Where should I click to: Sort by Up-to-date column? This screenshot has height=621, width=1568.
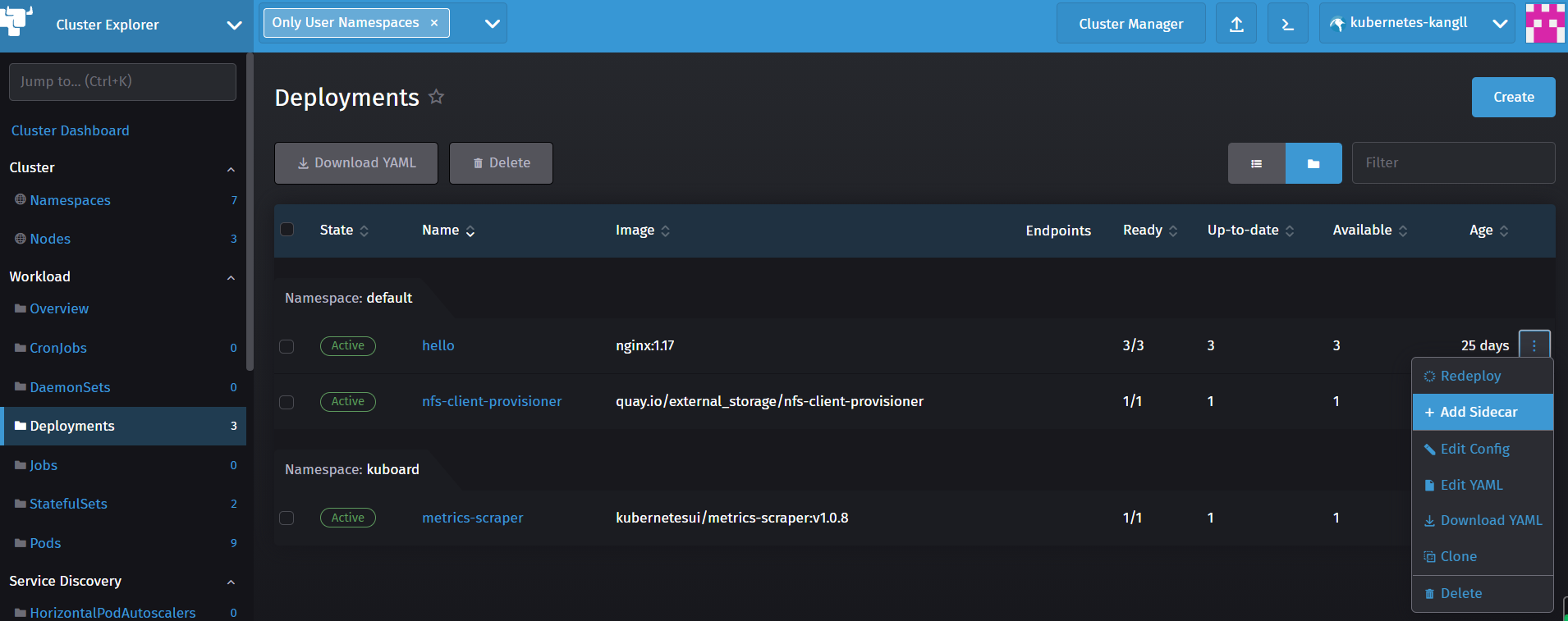click(x=1250, y=231)
